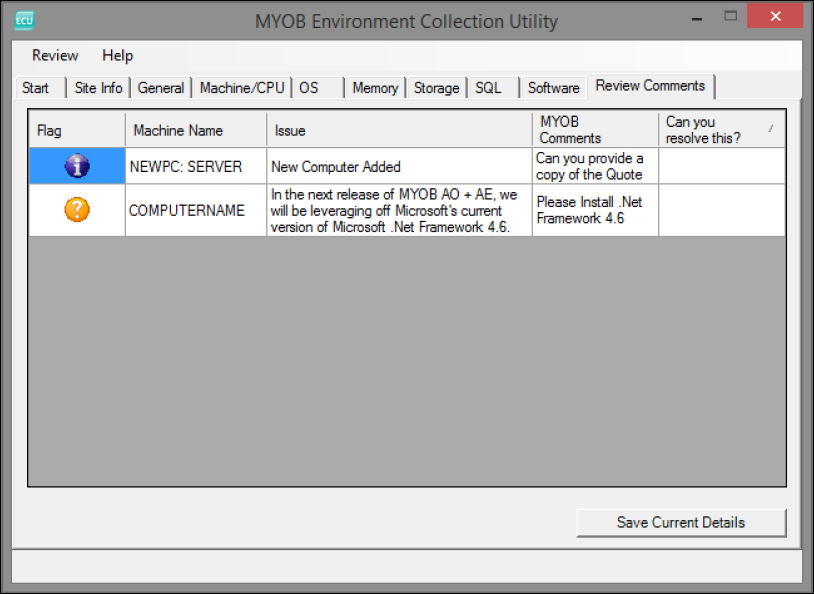Show the Memory tab

375,88
